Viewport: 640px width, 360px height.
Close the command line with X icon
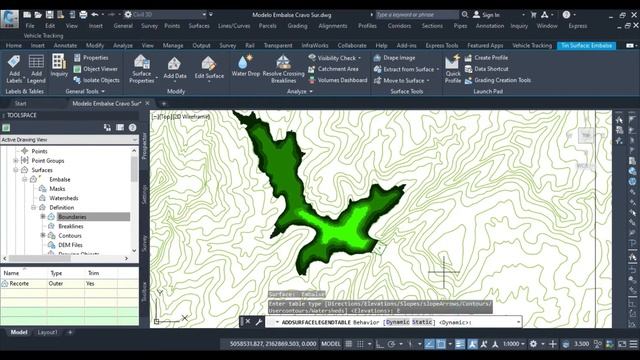tap(248, 322)
